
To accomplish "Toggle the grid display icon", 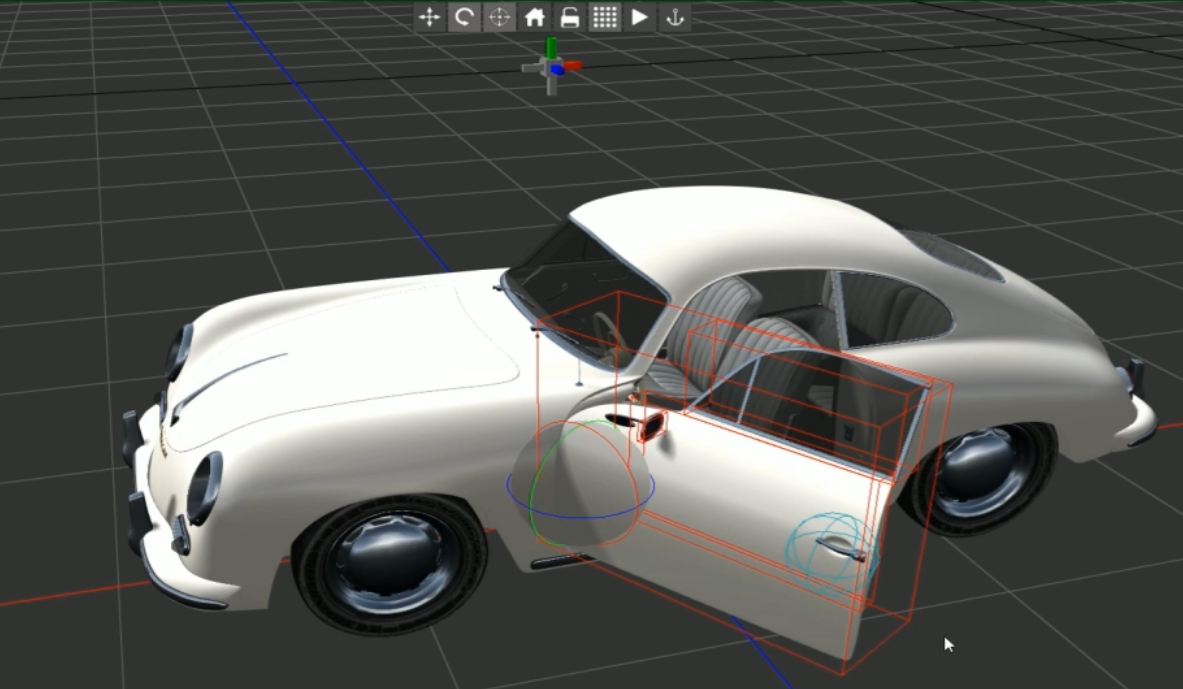I will coord(604,17).
